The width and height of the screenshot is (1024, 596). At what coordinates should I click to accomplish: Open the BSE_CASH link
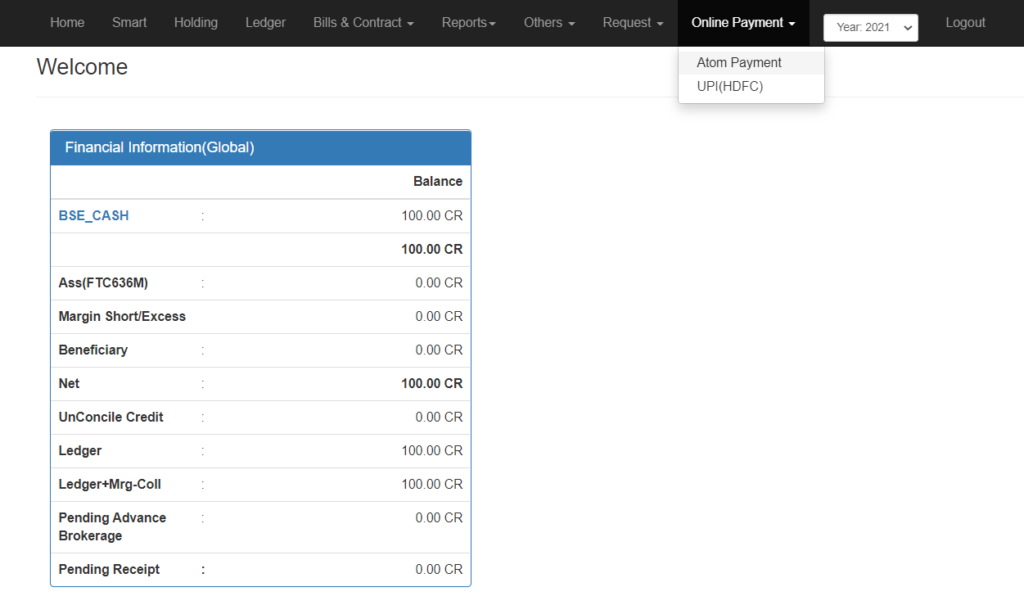93,215
